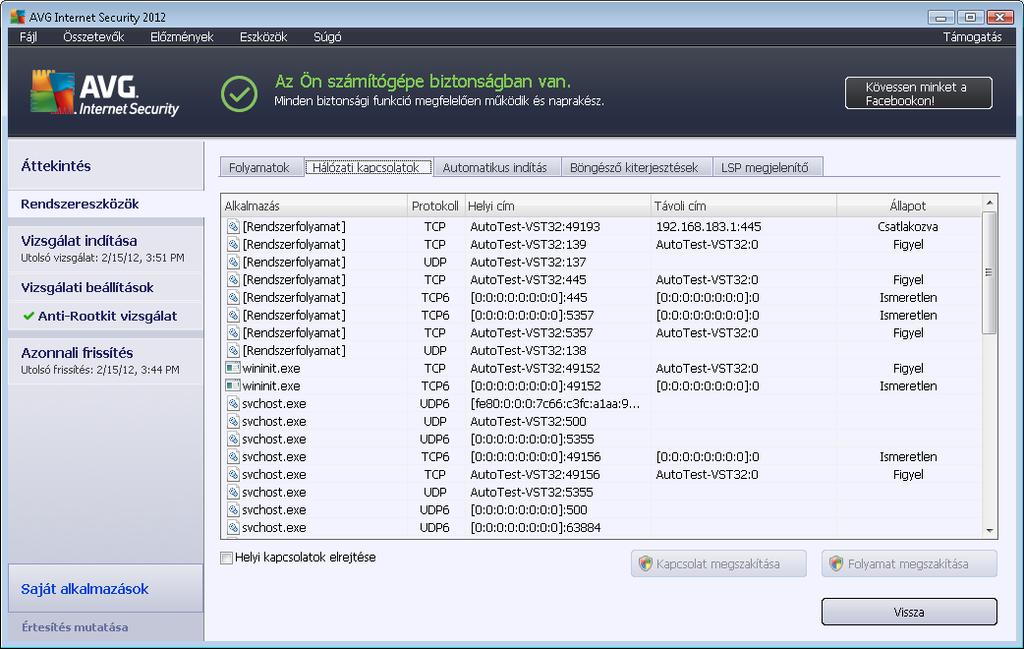Click wininit.exe icon in the TCP row

pyautogui.click(x=233, y=368)
